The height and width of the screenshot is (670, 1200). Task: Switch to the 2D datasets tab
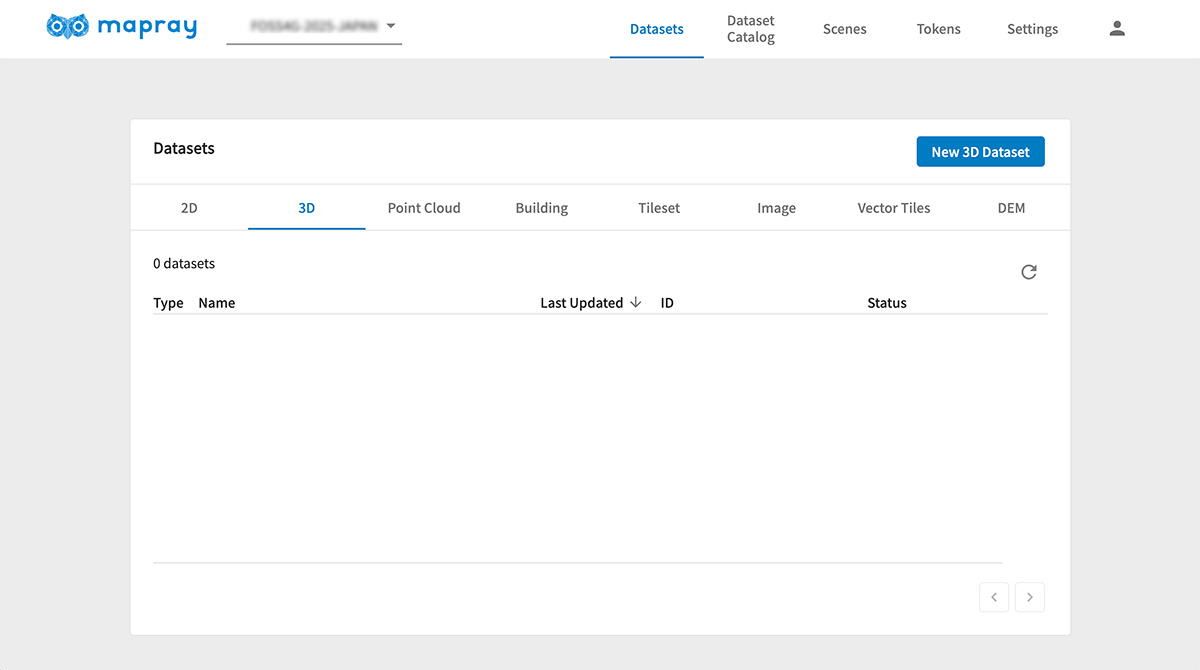tap(189, 208)
